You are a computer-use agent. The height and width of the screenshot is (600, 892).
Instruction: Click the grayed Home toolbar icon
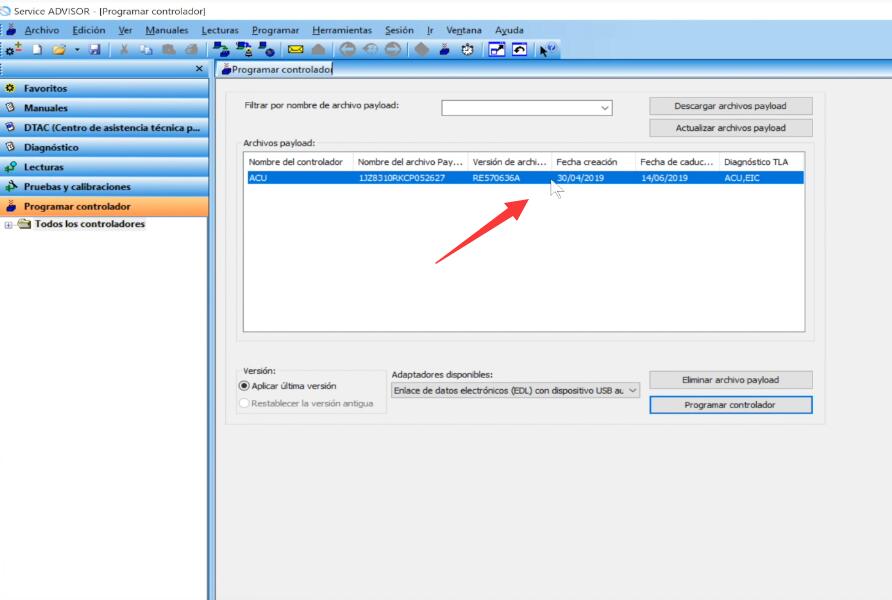click(319, 50)
